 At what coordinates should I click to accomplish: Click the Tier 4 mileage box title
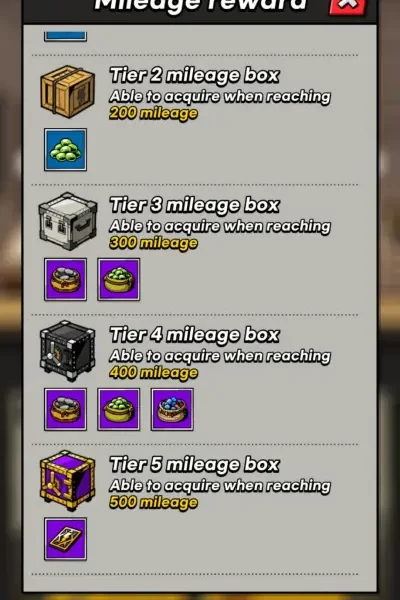click(x=194, y=334)
